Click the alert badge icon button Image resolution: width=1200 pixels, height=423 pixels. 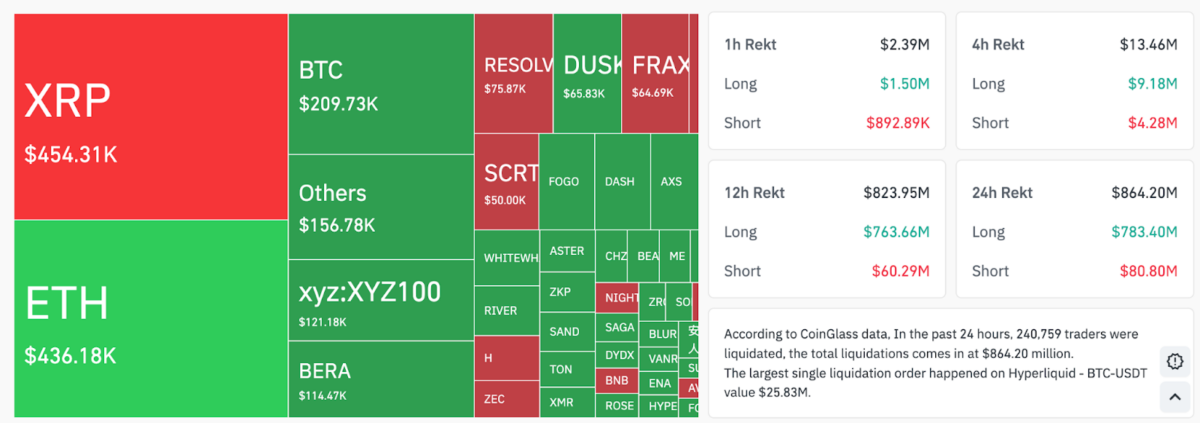(x=1175, y=361)
